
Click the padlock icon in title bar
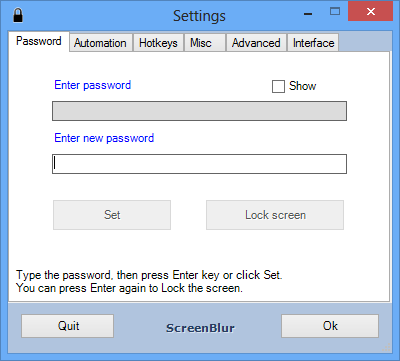[x=18, y=15]
